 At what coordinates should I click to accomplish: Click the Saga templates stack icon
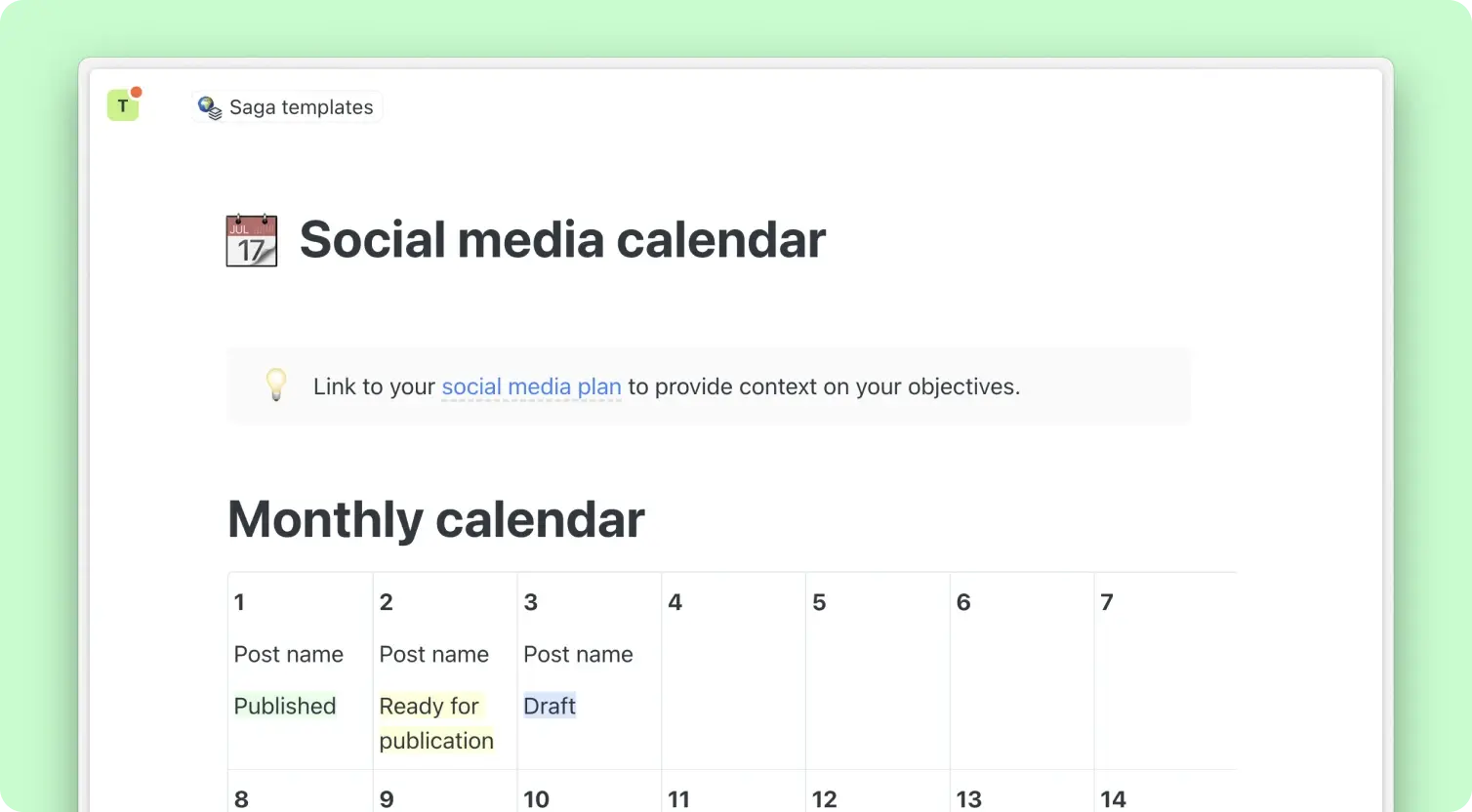(x=210, y=107)
